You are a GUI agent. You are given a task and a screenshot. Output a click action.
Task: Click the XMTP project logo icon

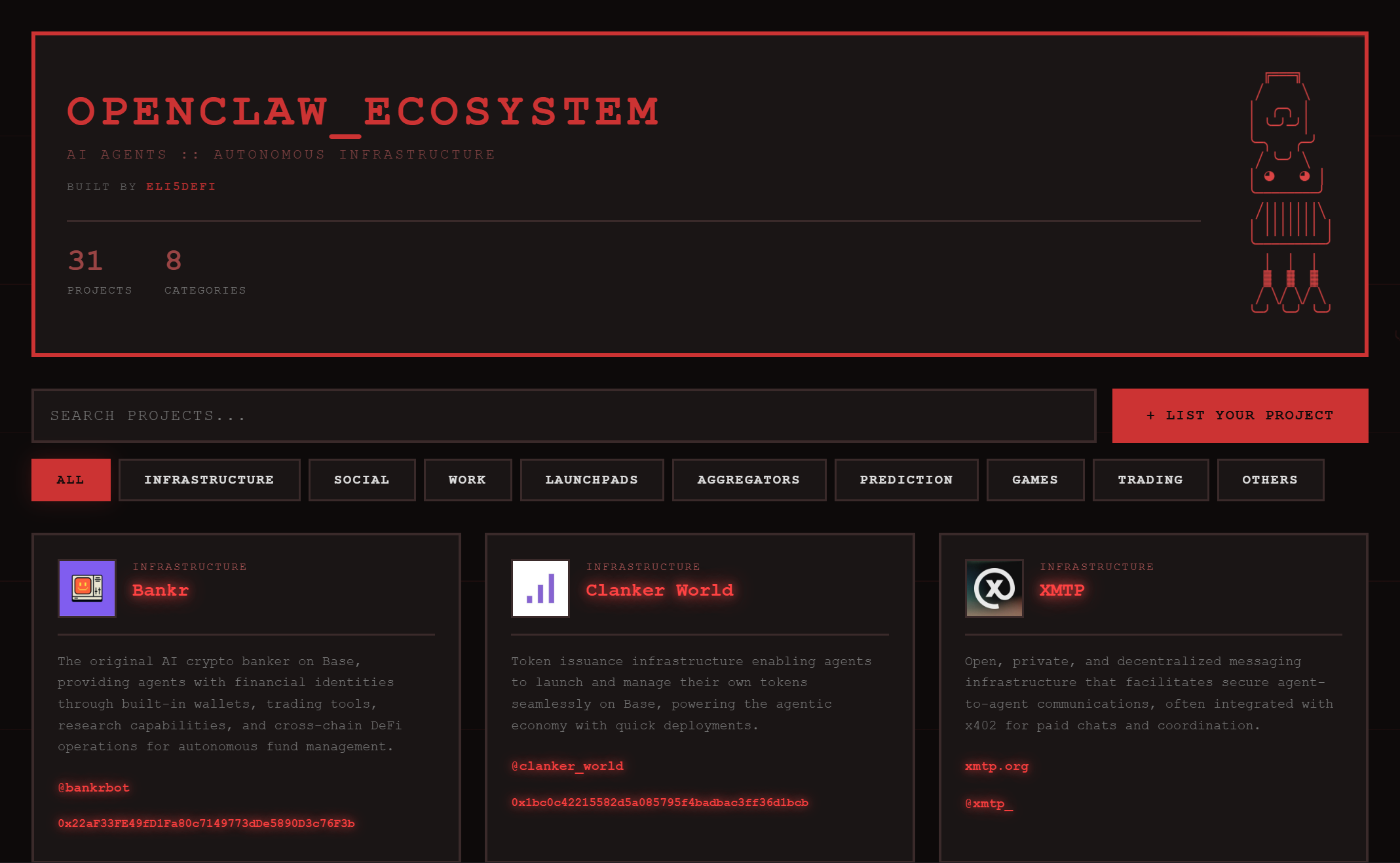[x=994, y=588]
